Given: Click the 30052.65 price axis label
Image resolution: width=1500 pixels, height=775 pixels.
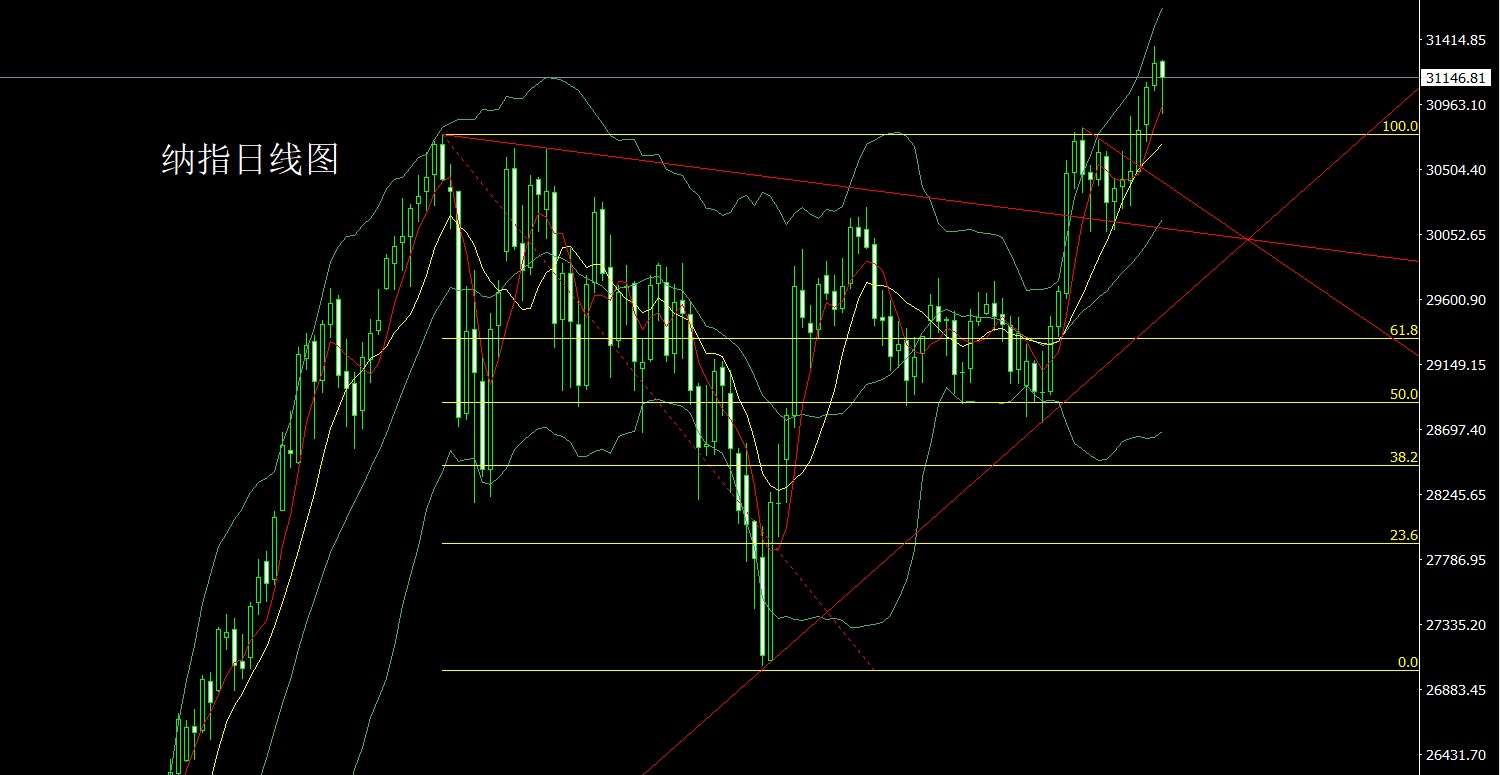Looking at the screenshot, I should pos(1456,235).
